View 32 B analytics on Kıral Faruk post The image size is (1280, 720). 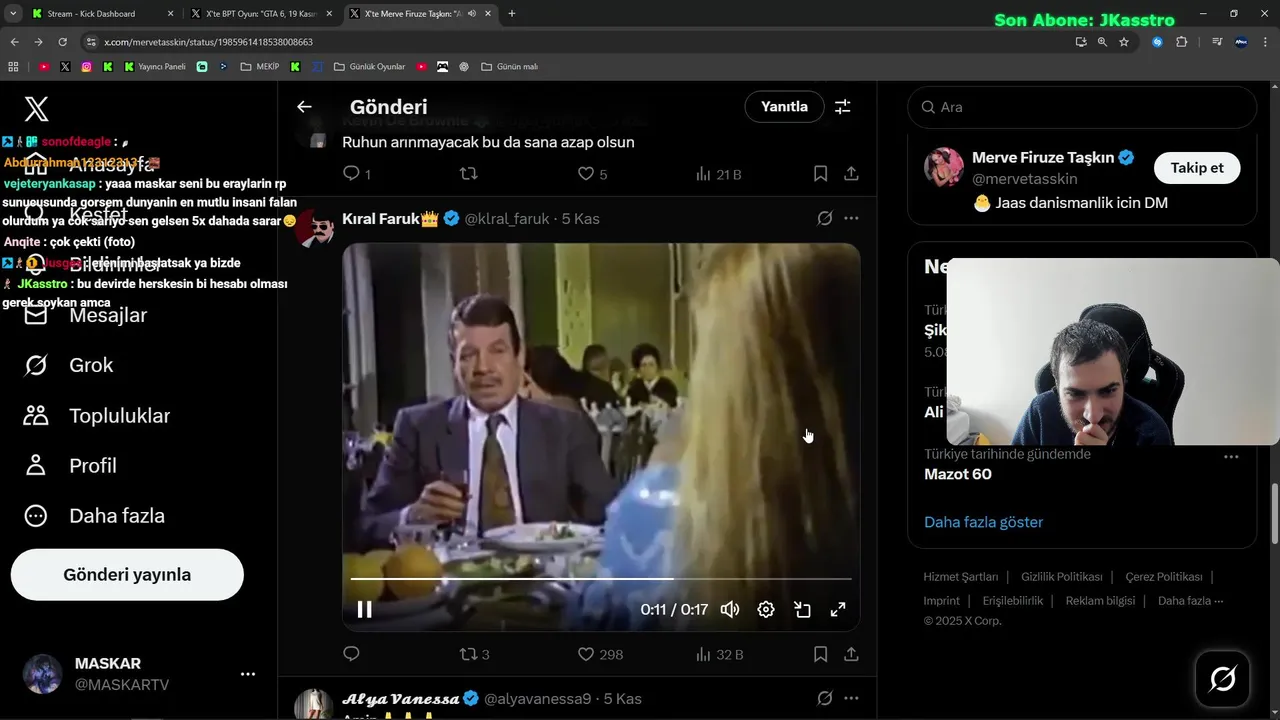(x=719, y=654)
